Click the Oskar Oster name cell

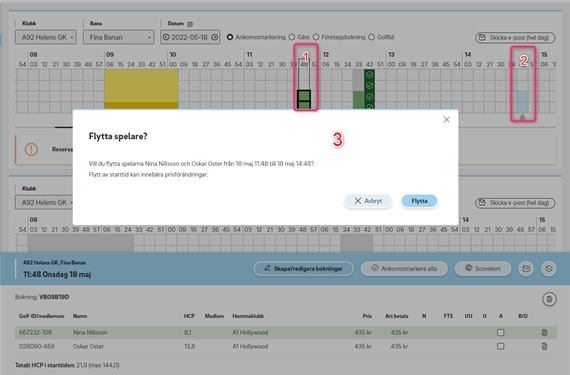coord(88,346)
